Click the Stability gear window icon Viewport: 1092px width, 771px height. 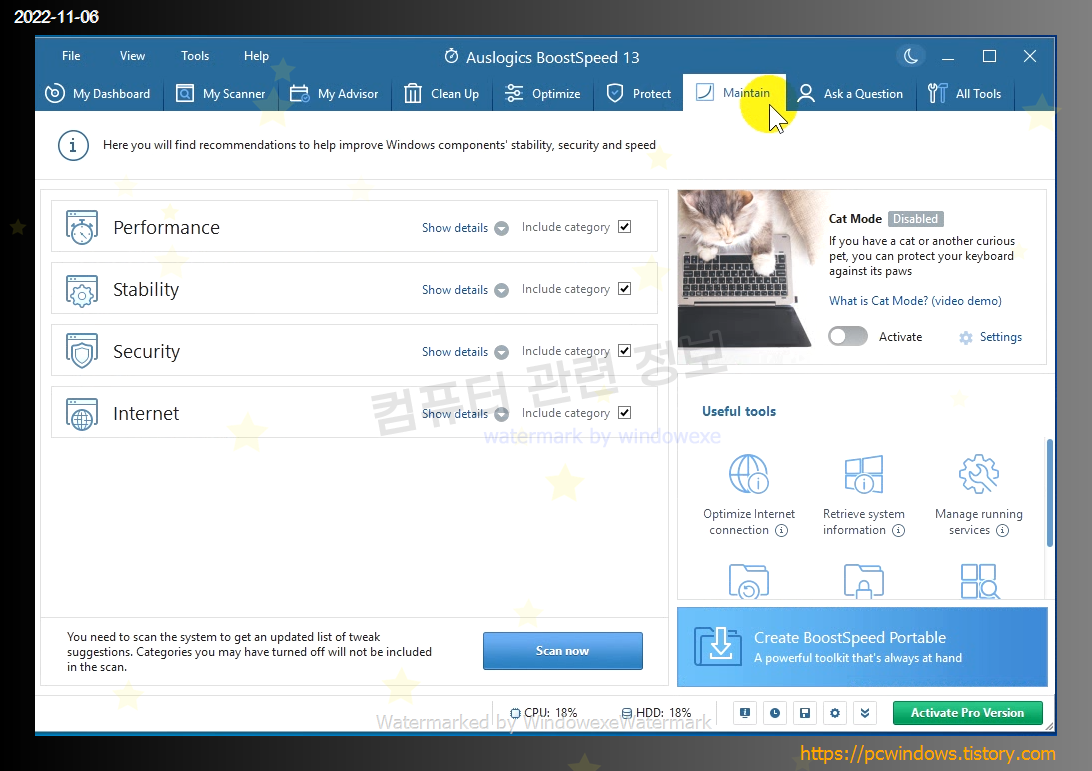(81, 290)
